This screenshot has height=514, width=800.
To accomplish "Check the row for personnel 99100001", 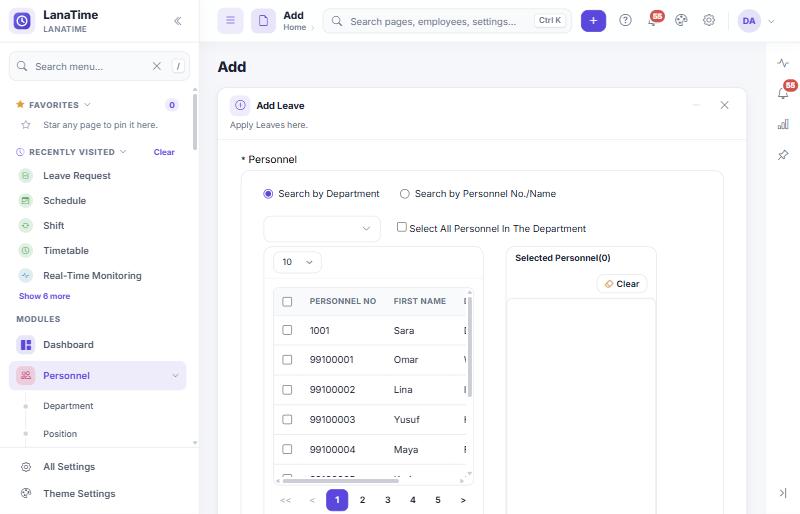I will pyautogui.click(x=287, y=360).
